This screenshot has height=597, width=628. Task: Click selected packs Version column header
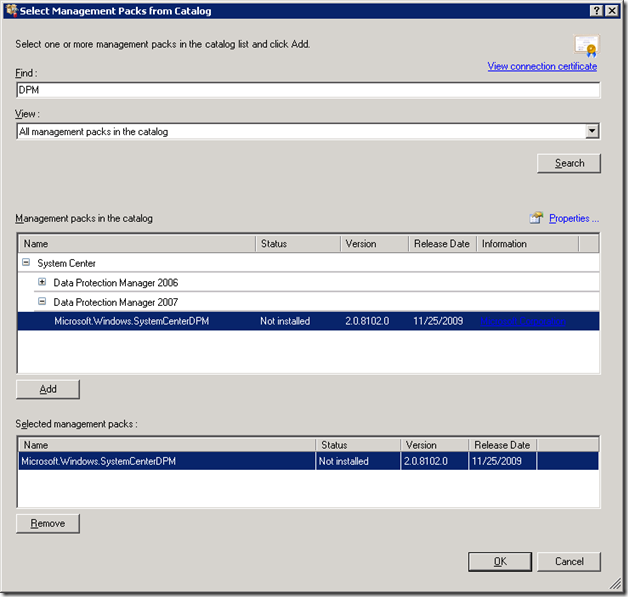pos(435,445)
